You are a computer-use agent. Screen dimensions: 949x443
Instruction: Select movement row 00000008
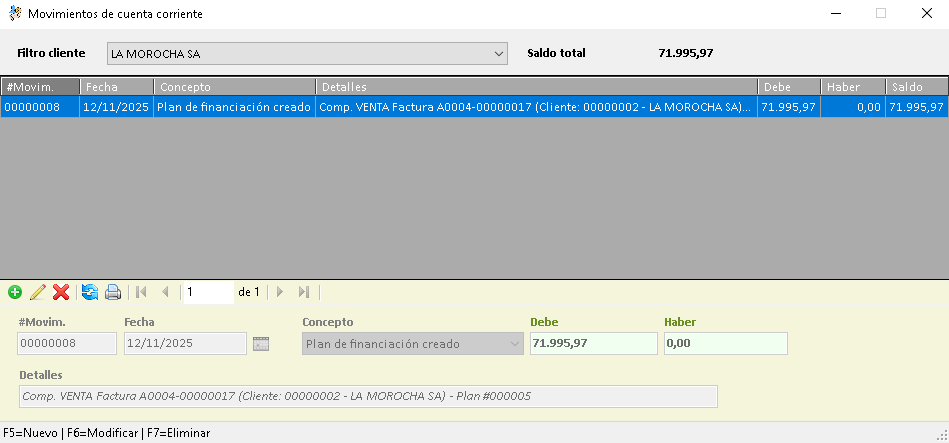[x=40, y=106]
